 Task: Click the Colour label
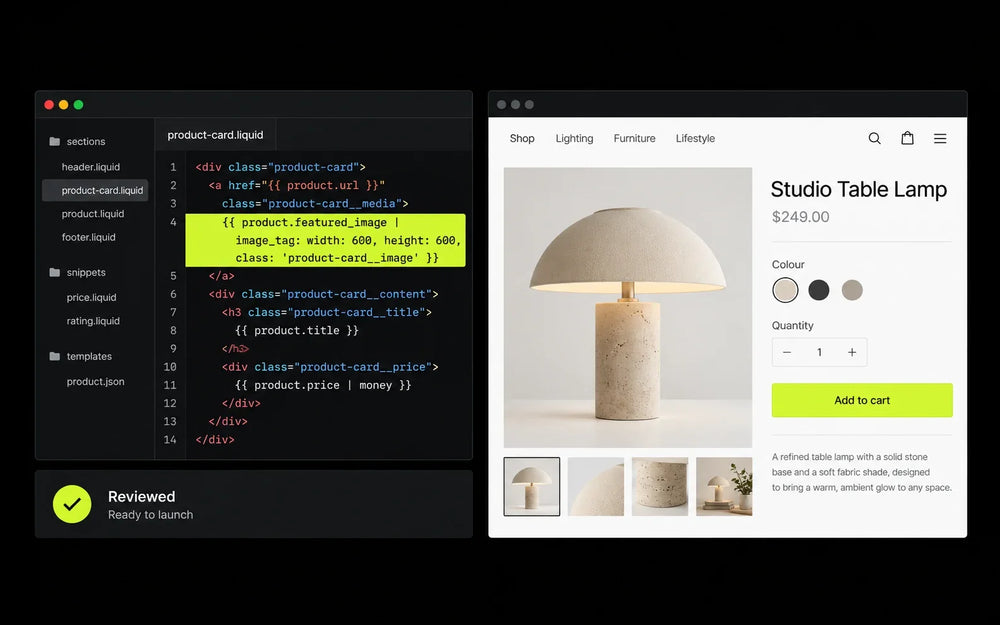(788, 265)
